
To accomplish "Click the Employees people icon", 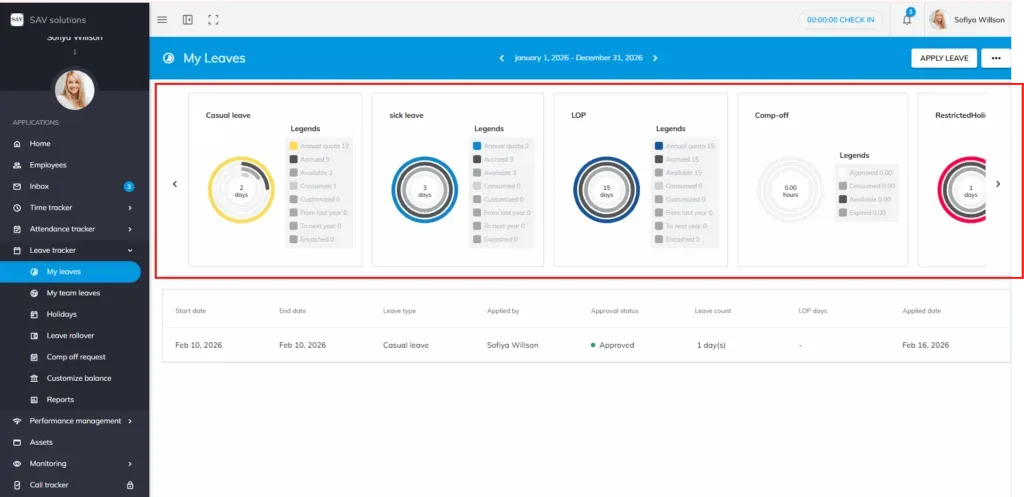I will [x=18, y=165].
